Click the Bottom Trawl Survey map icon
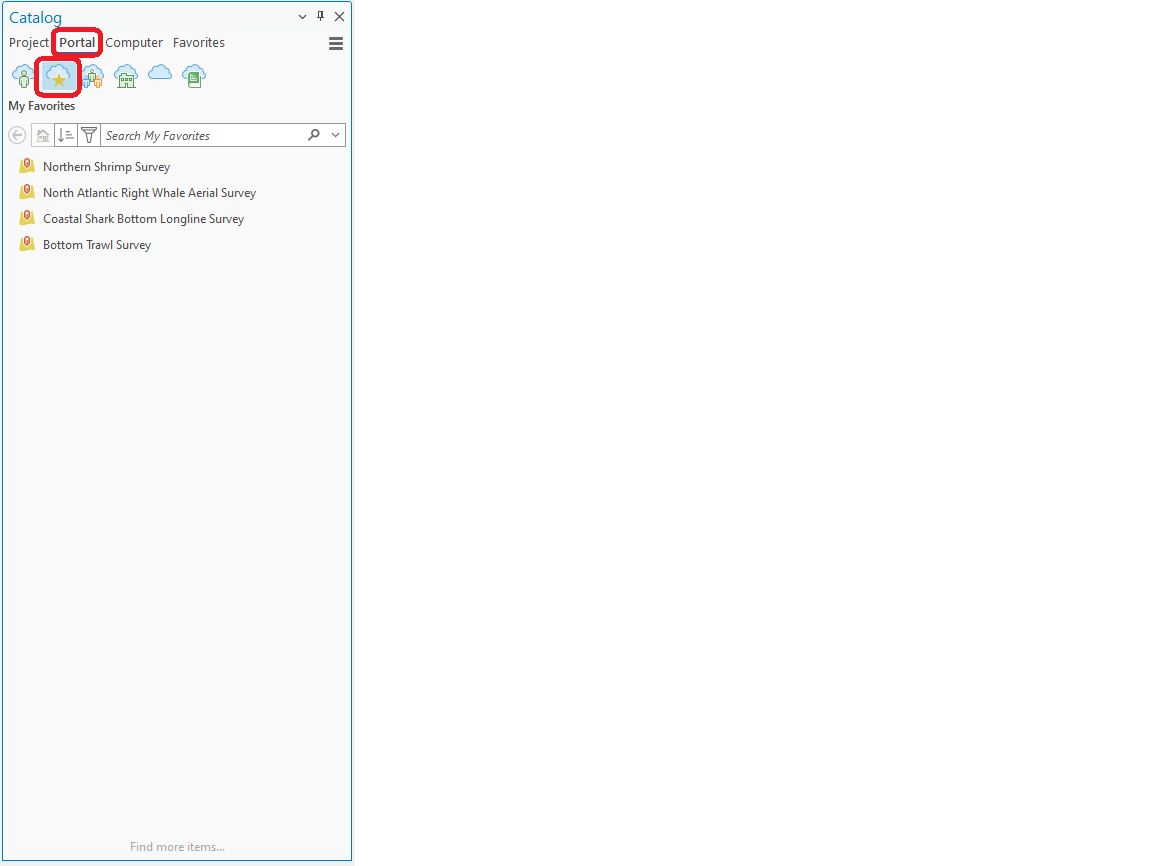 click(x=27, y=244)
